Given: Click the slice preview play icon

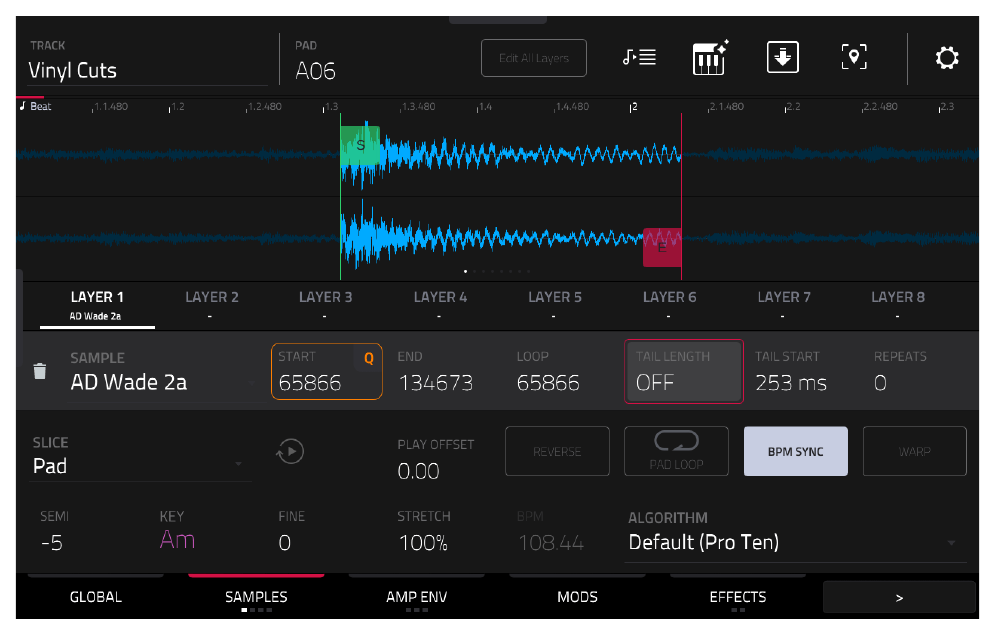Looking at the screenshot, I should pyautogui.click(x=290, y=452).
